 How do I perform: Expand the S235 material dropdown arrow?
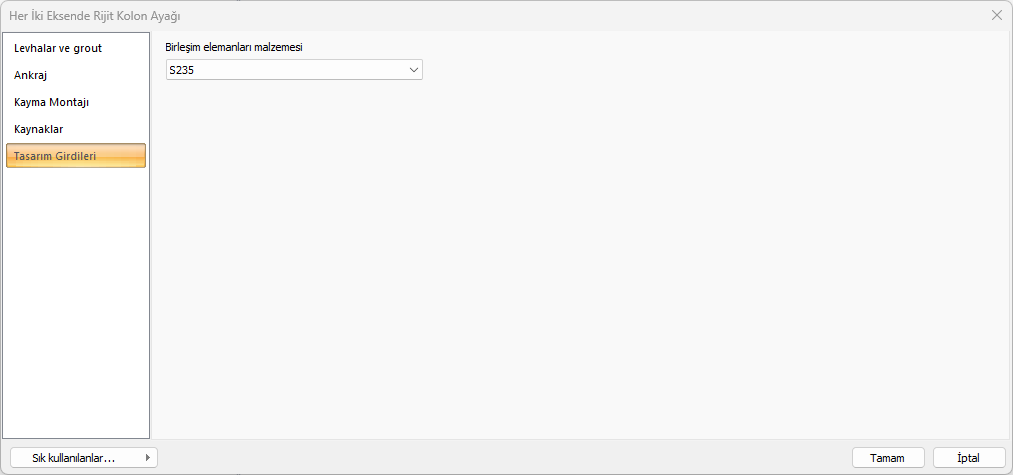tap(413, 70)
